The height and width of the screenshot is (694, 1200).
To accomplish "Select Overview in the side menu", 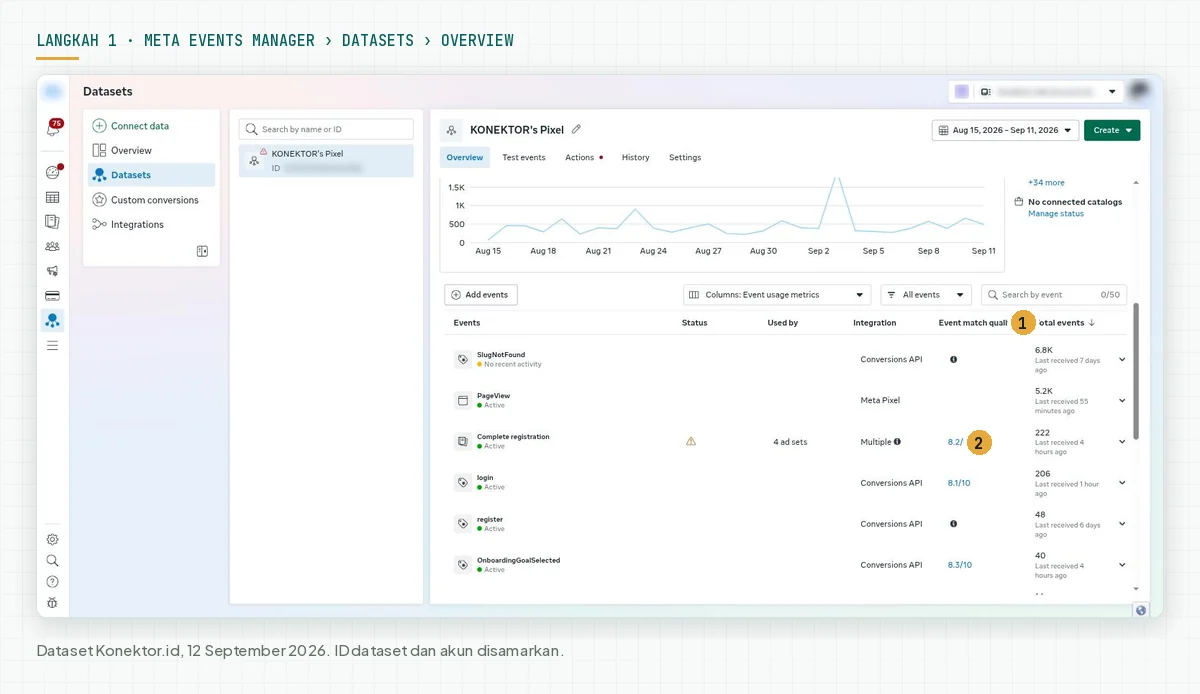I will tap(151, 150).
